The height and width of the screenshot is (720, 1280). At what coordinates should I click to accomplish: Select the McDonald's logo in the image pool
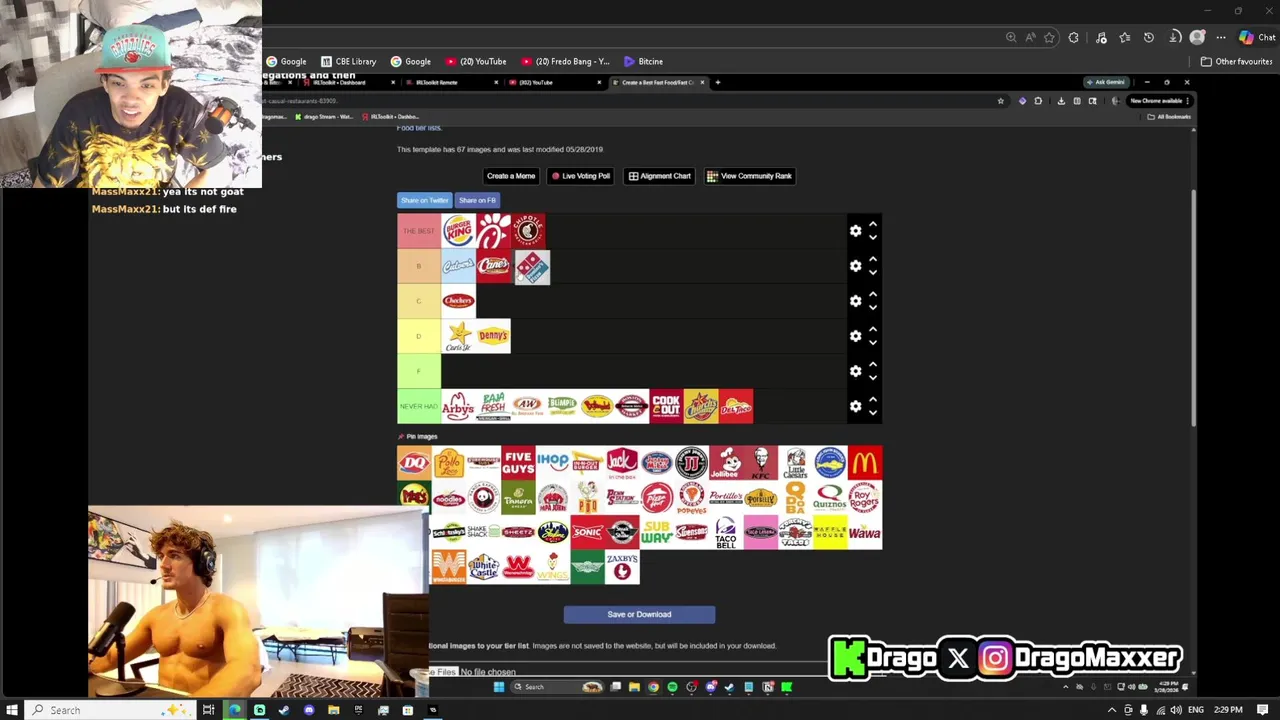pyautogui.click(x=865, y=463)
